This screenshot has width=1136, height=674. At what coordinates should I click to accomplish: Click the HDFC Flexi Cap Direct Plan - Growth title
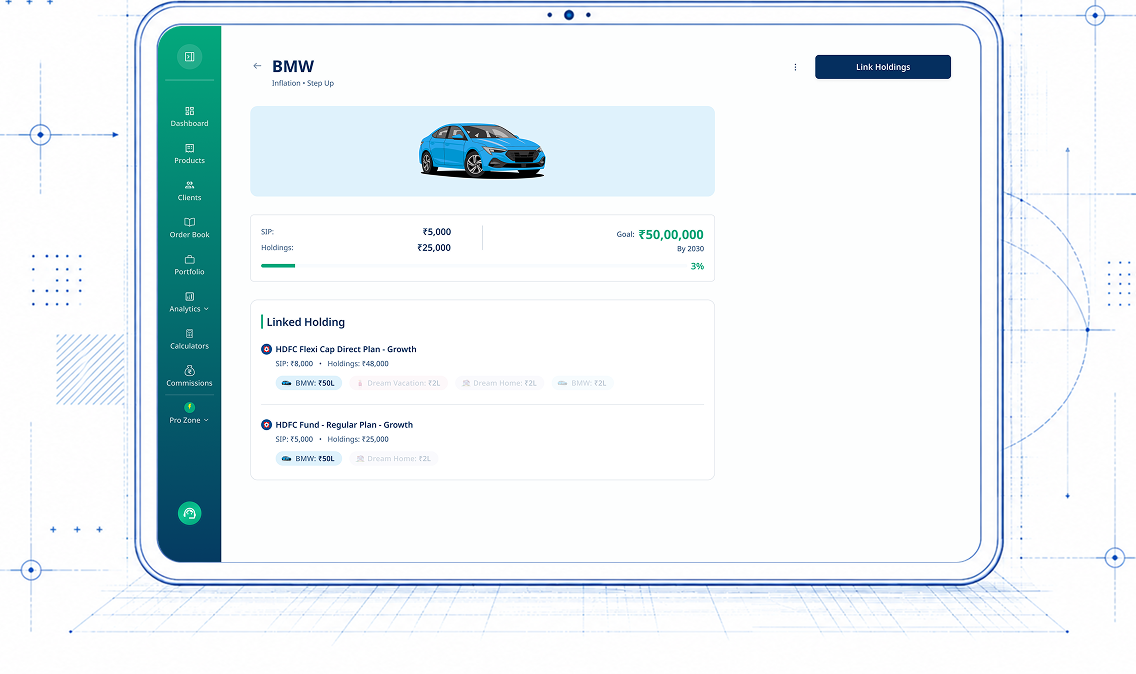point(346,349)
